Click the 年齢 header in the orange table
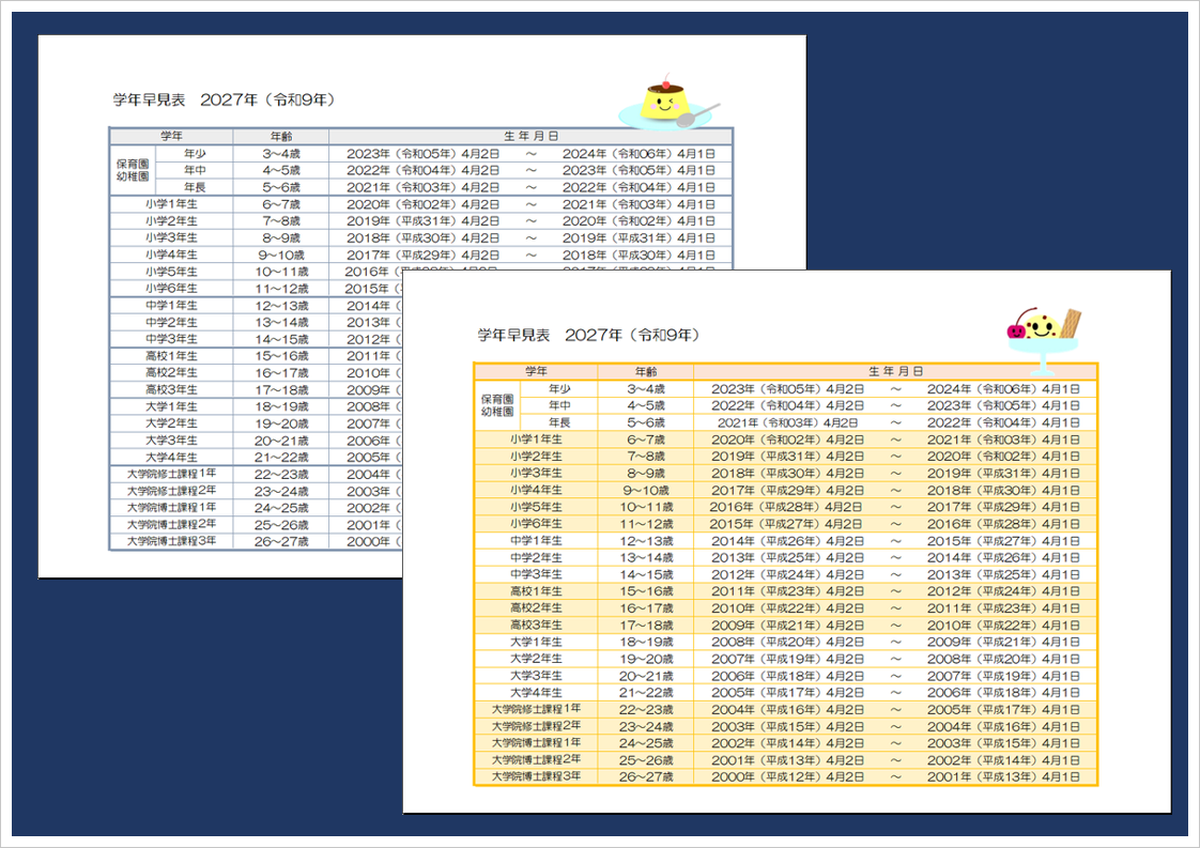Screen dimensions: 1200x848 click(x=646, y=371)
